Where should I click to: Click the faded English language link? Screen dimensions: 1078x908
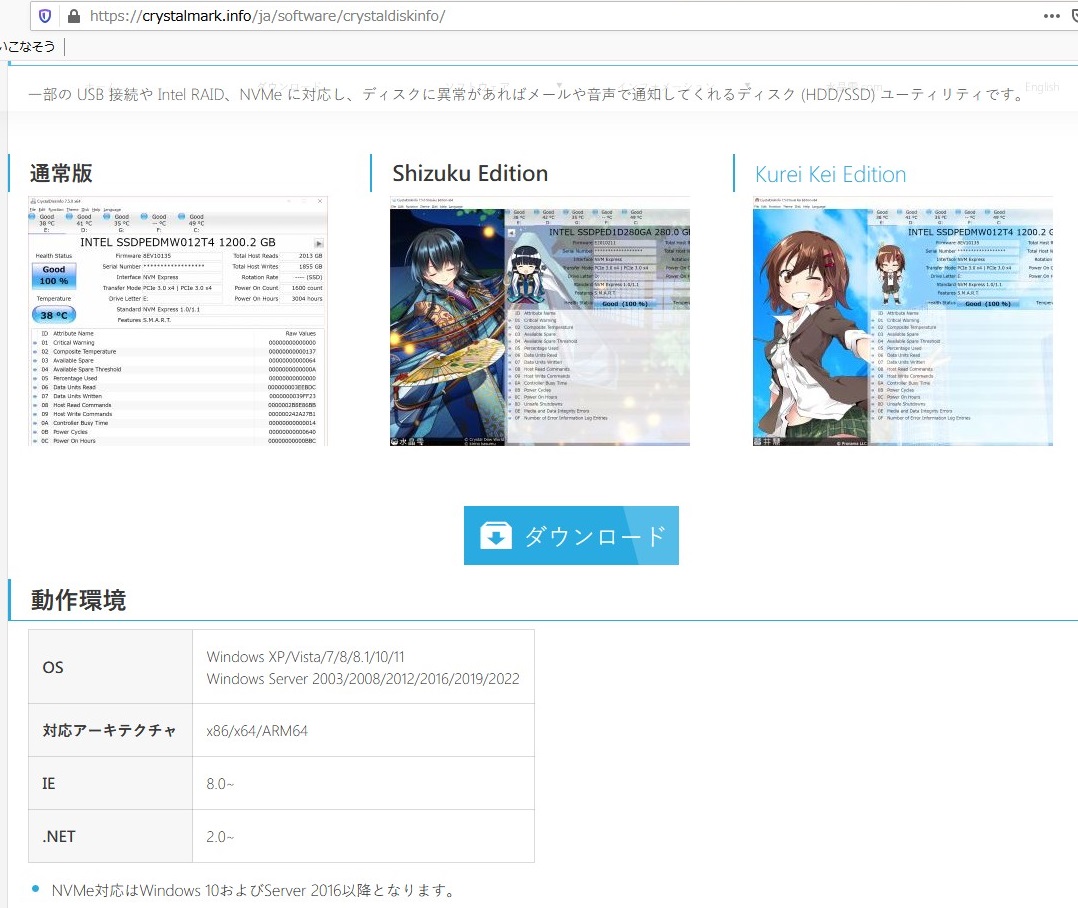click(x=1042, y=87)
